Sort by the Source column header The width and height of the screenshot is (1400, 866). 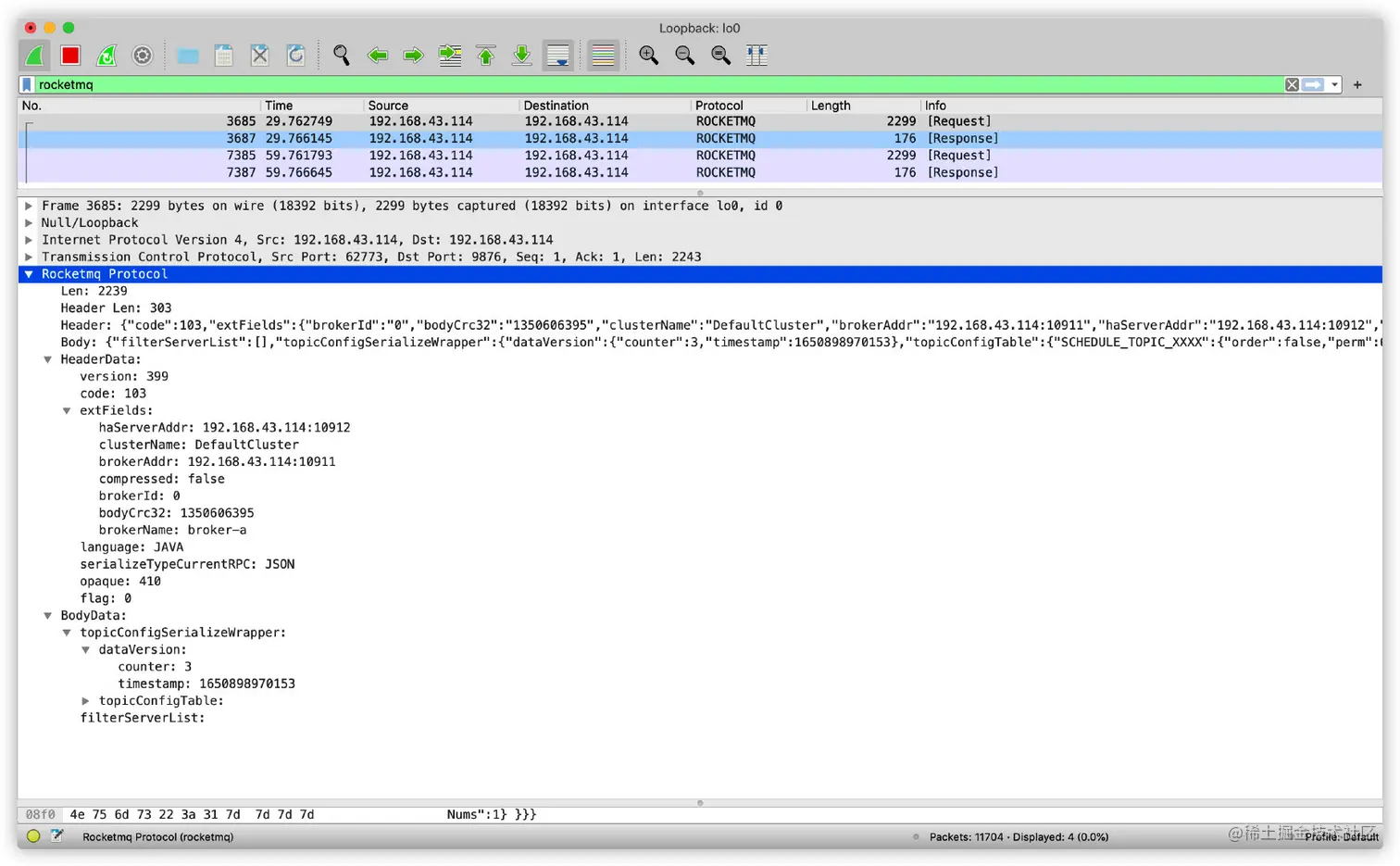(441, 106)
